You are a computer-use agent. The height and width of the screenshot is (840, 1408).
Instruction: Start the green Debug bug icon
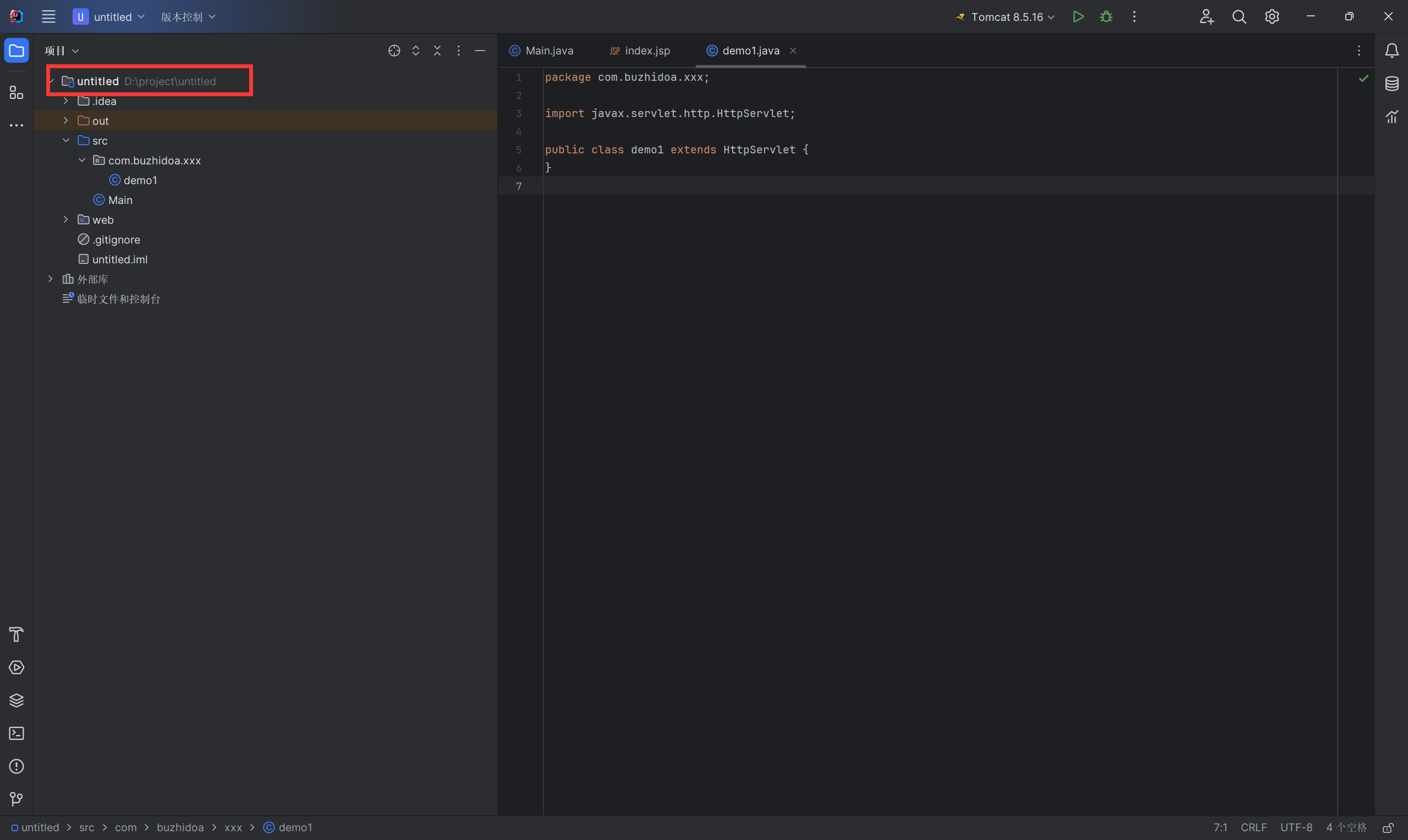coord(1105,17)
